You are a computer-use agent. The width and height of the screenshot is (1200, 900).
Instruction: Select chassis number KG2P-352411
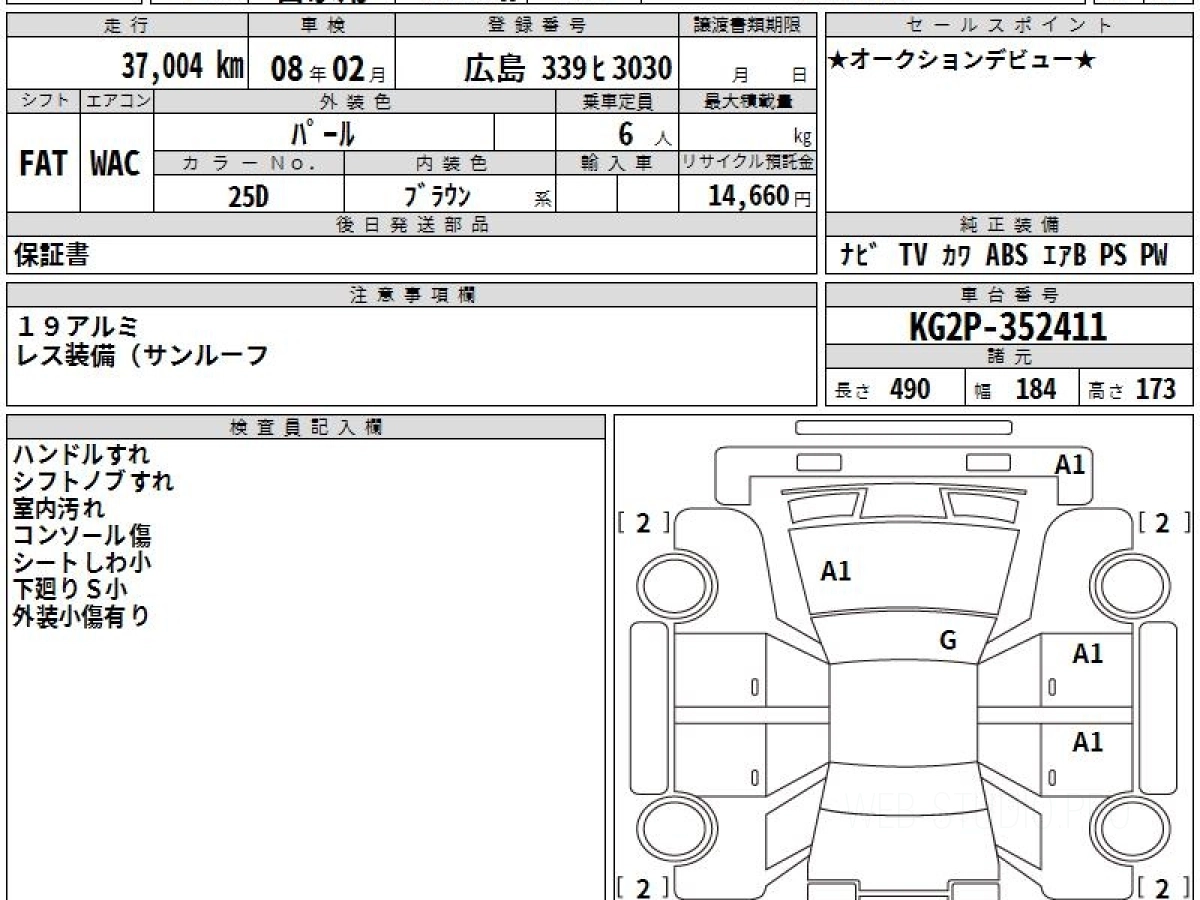(x=1008, y=327)
